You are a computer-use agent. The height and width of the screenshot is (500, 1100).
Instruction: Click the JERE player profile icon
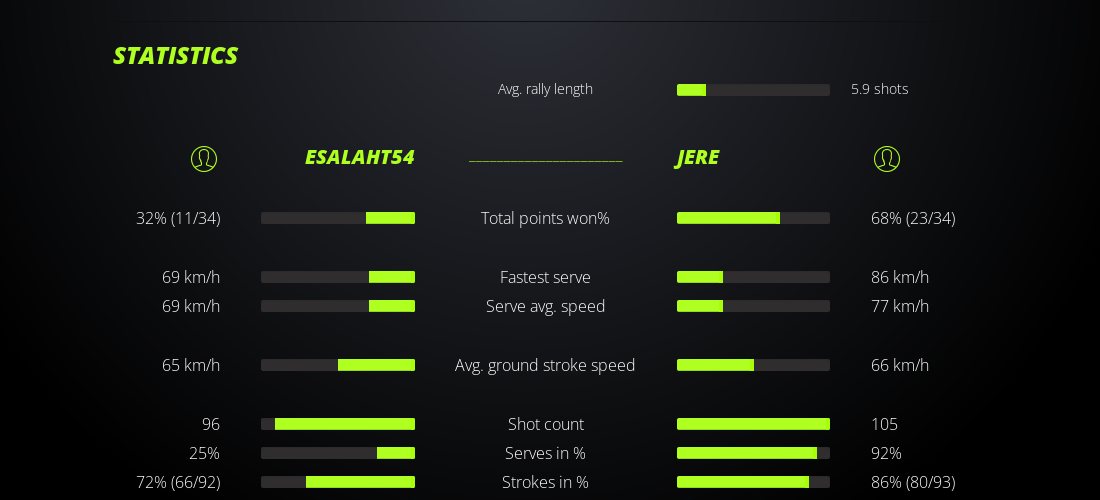point(887,159)
